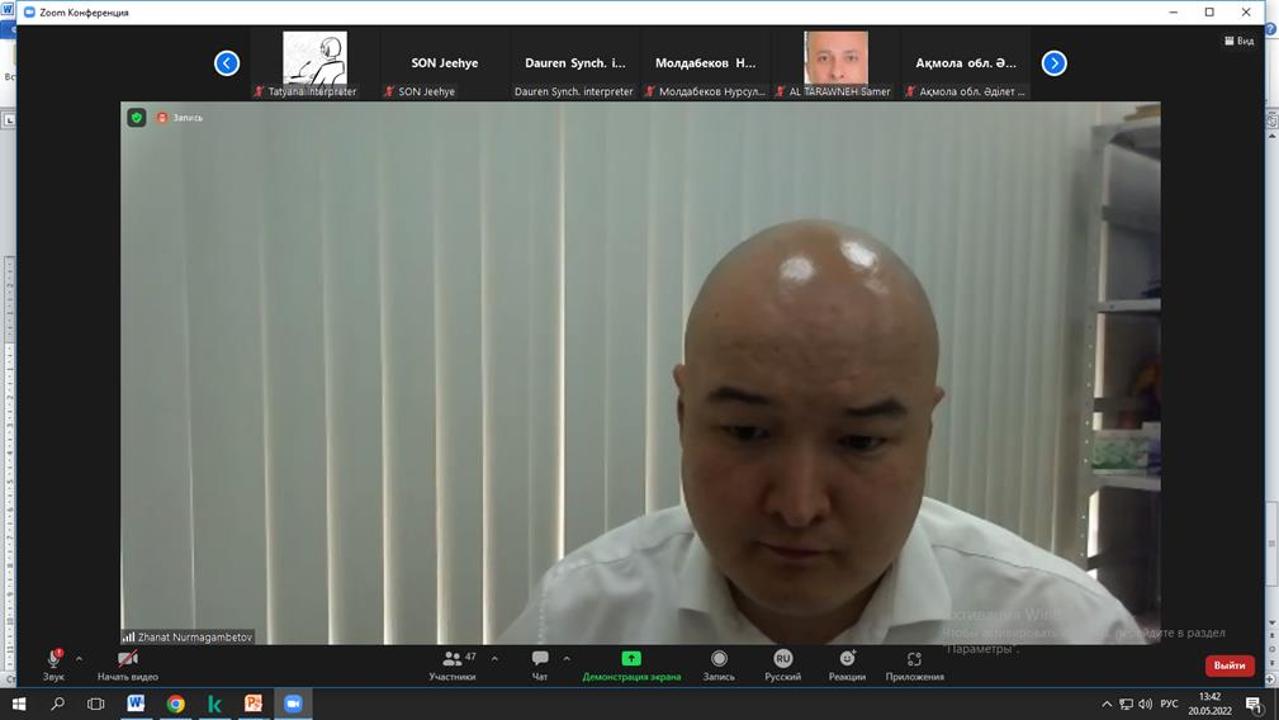
Task: Select the Dauren Synch. interpreter tile
Action: click(575, 64)
